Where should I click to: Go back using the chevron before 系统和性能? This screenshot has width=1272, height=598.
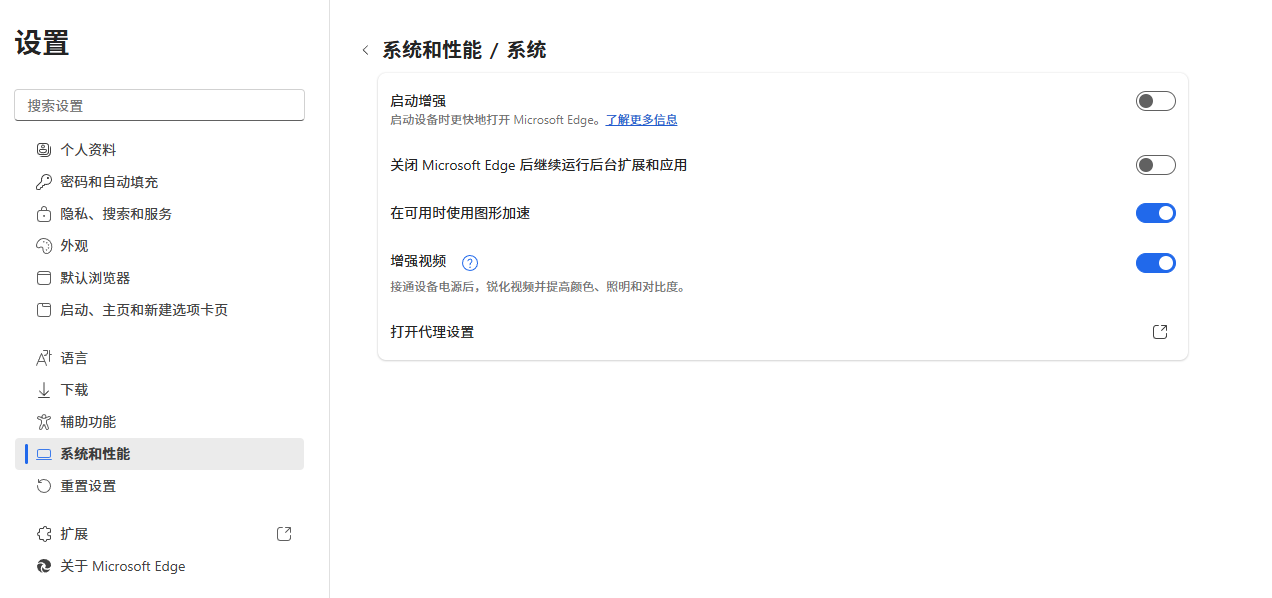[365, 51]
